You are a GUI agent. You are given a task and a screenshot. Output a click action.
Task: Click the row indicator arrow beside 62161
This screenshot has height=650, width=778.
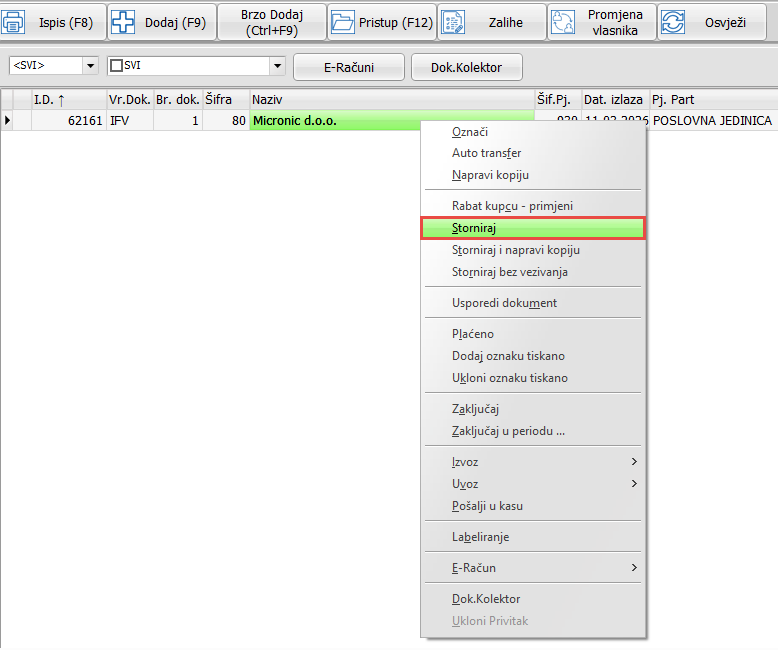point(9,121)
